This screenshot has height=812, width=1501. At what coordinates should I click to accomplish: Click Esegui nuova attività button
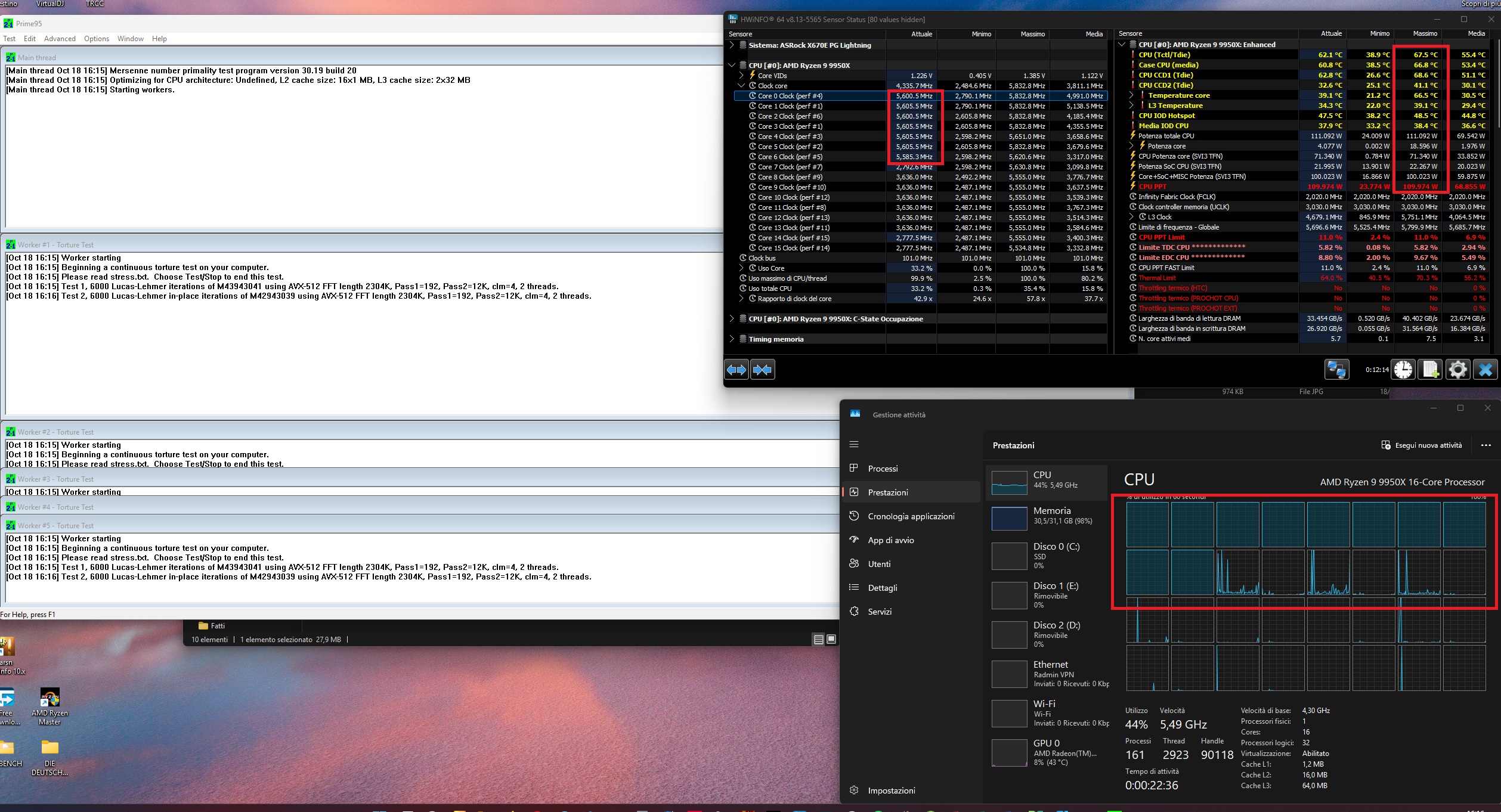[x=1421, y=445]
